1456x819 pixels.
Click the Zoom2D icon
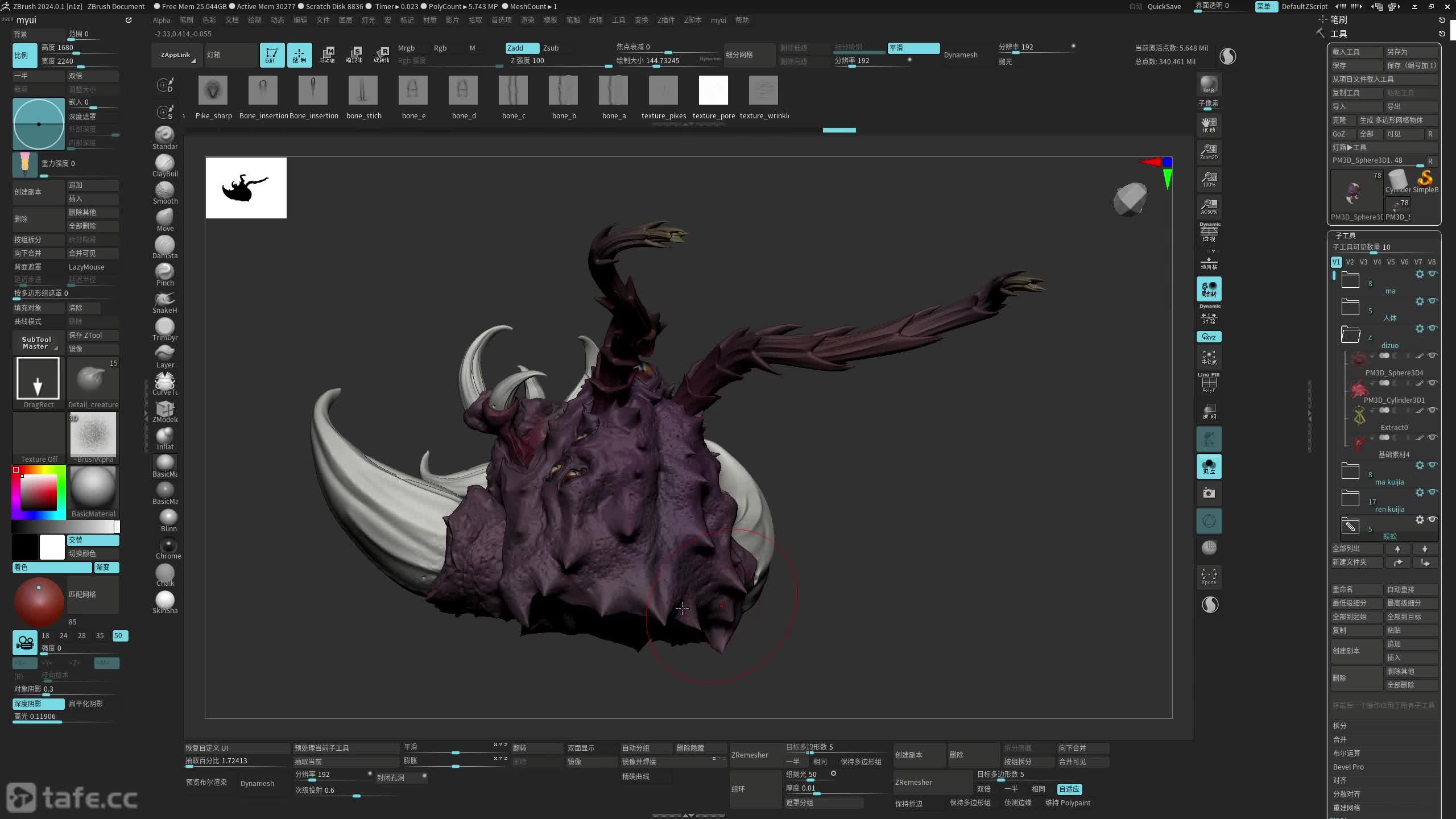coord(1209,151)
